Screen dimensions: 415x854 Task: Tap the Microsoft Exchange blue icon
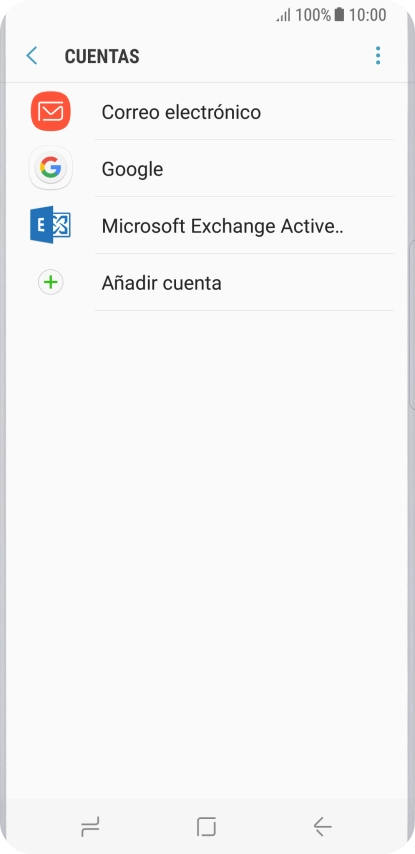click(x=51, y=224)
